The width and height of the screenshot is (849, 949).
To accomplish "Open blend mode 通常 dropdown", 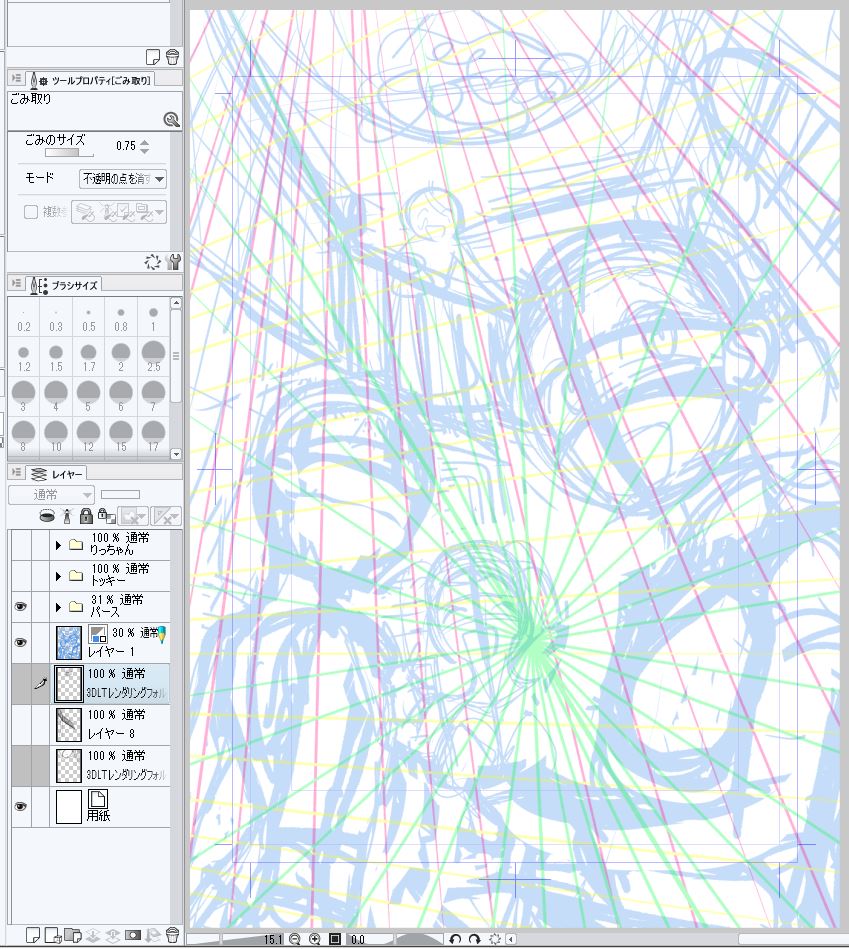I will click(x=51, y=495).
